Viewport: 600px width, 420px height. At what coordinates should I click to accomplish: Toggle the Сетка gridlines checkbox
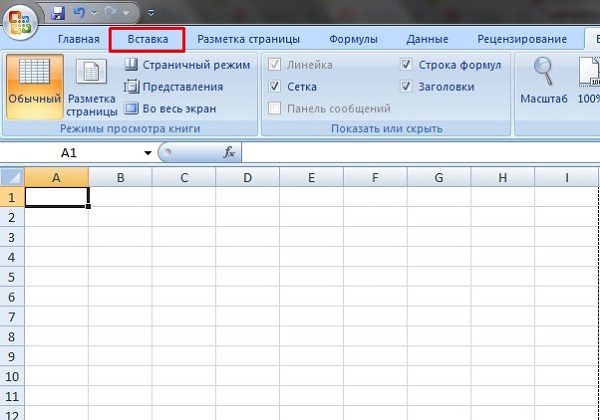point(276,87)
